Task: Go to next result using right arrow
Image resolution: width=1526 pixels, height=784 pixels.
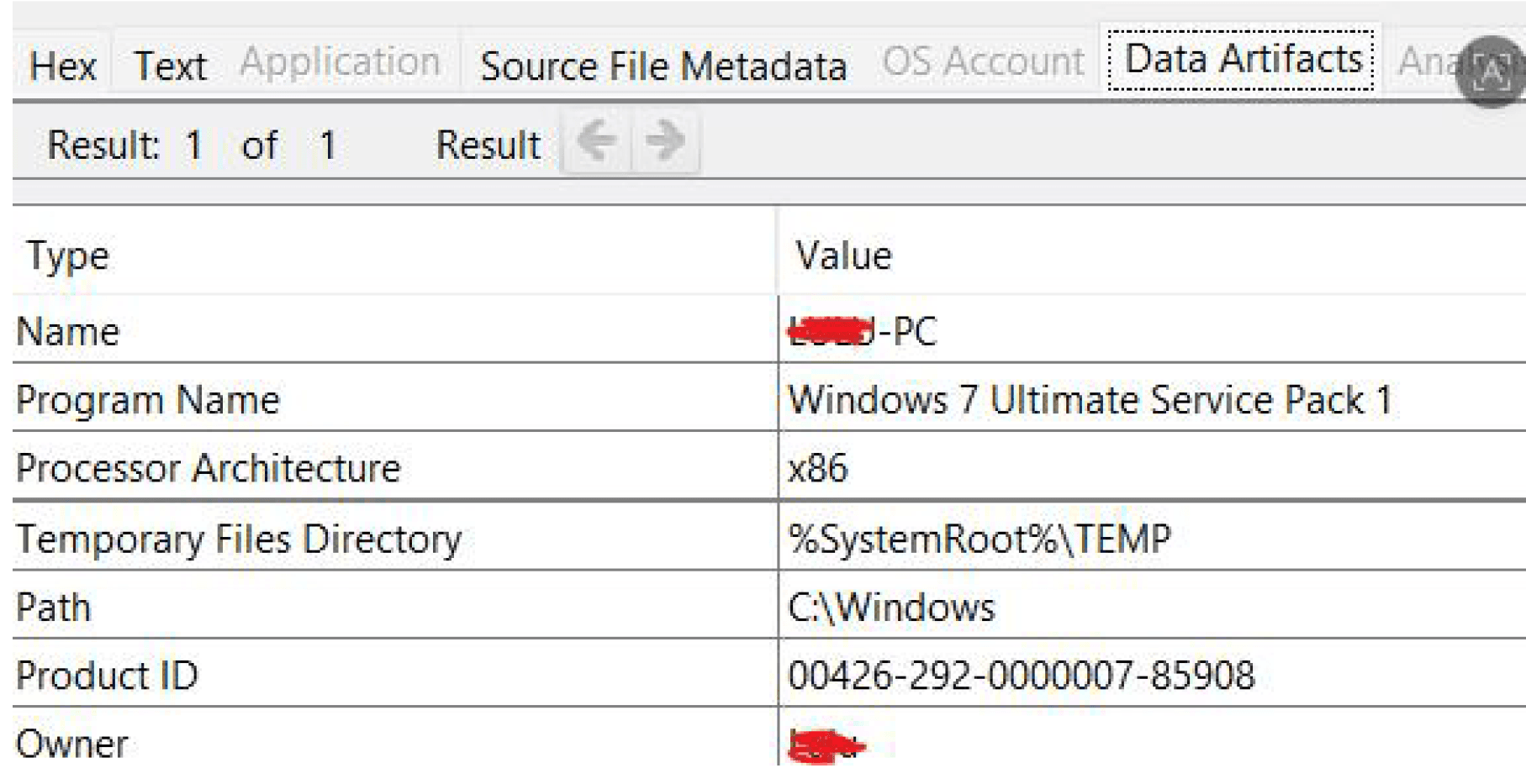Action: point(665,144)
